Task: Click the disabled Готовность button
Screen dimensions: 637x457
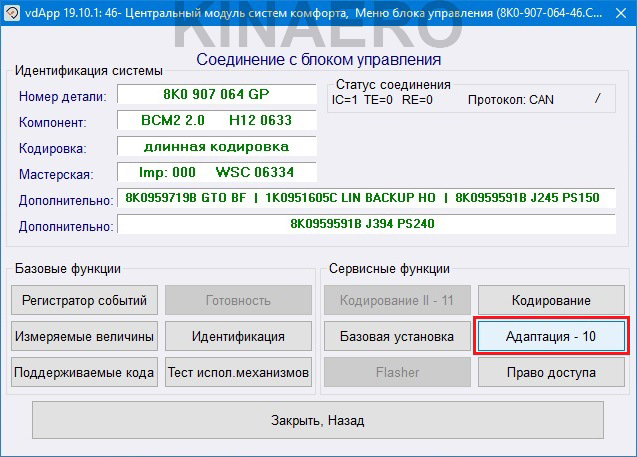Action: click(x=238, y=300)
